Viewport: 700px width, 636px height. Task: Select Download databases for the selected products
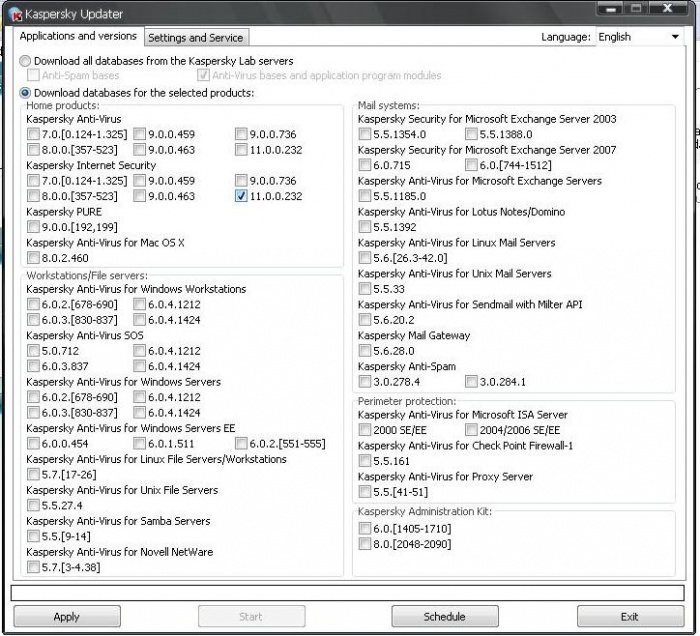[x=25, y=93]
